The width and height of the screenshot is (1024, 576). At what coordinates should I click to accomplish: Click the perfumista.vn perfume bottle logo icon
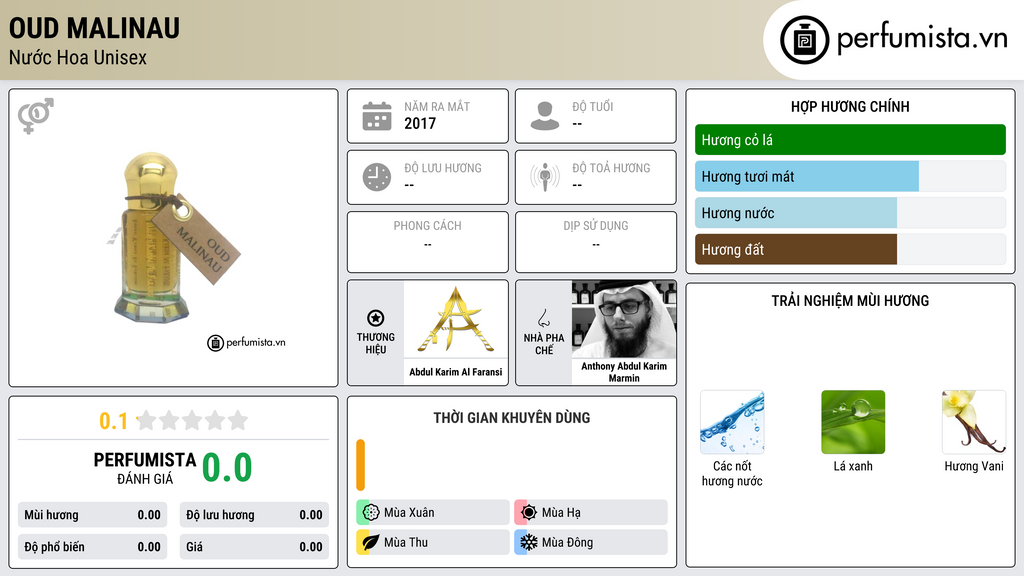pyautogui.click(x=804, y=40)
